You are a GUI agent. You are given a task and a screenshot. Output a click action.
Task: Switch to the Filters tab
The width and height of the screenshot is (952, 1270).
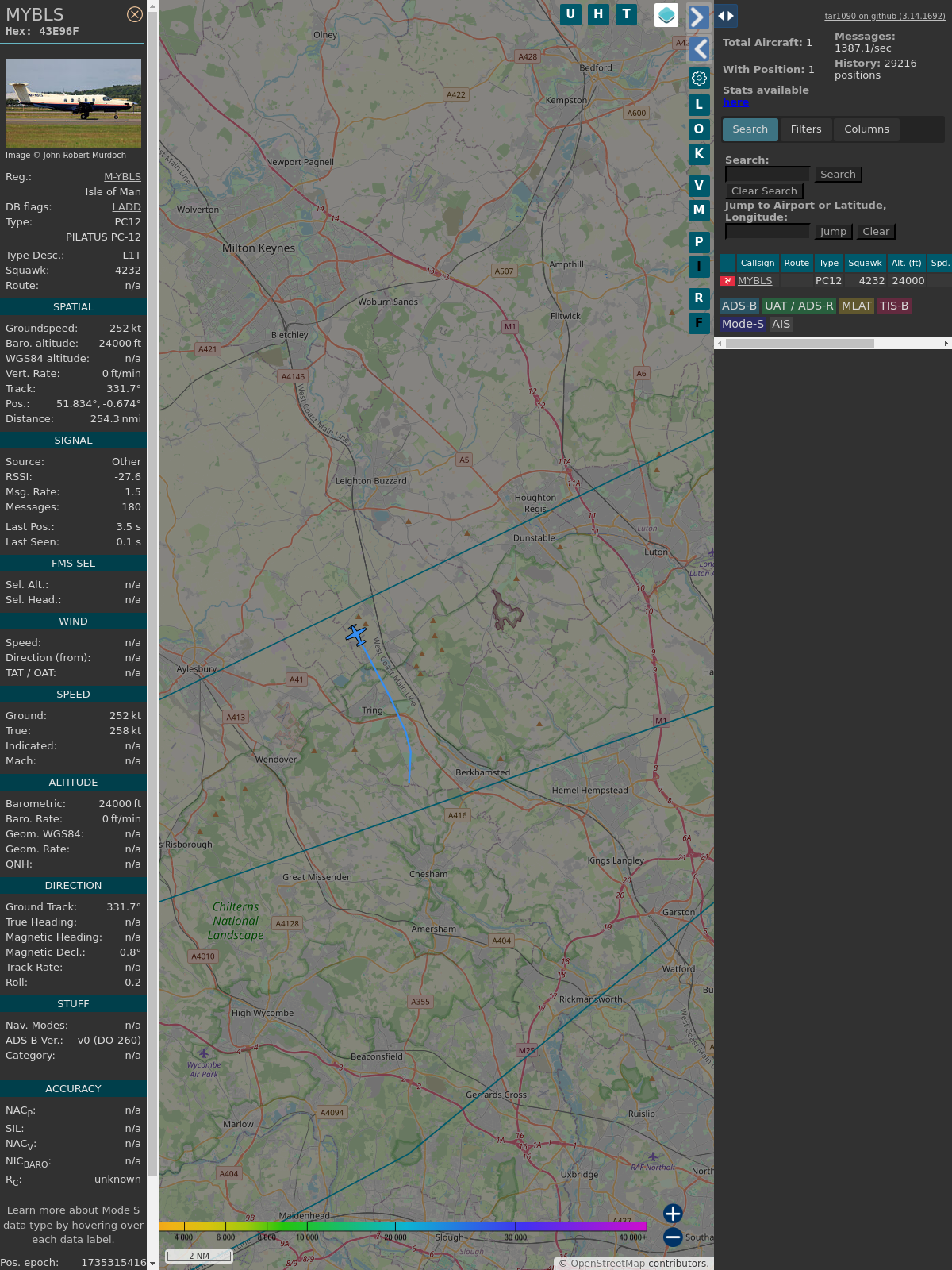(x=805, y=129)
